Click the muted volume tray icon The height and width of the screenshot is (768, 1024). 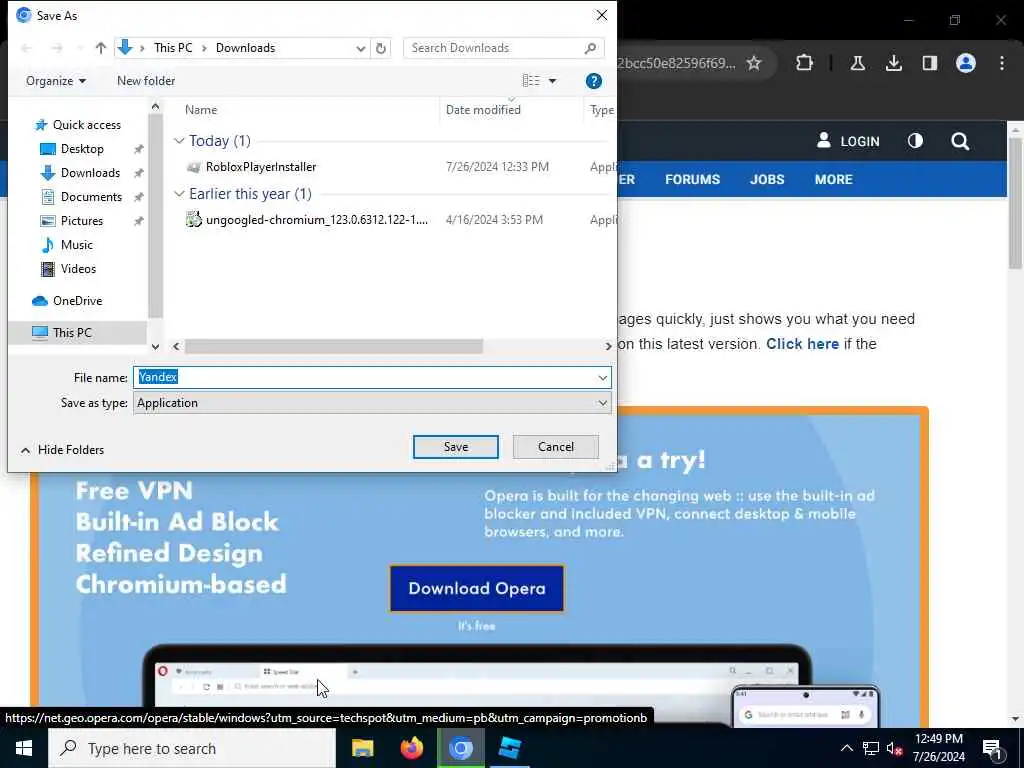(894, 748)
